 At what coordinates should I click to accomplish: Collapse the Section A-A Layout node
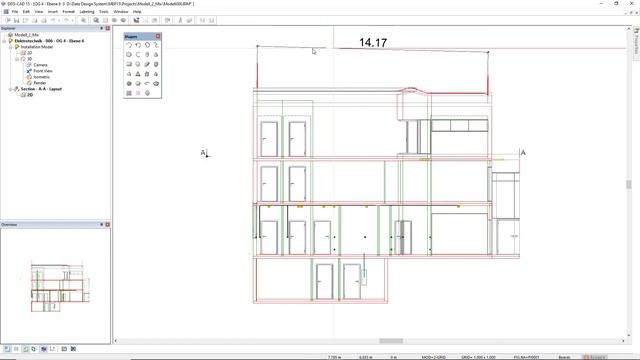[x=11, y=89]
